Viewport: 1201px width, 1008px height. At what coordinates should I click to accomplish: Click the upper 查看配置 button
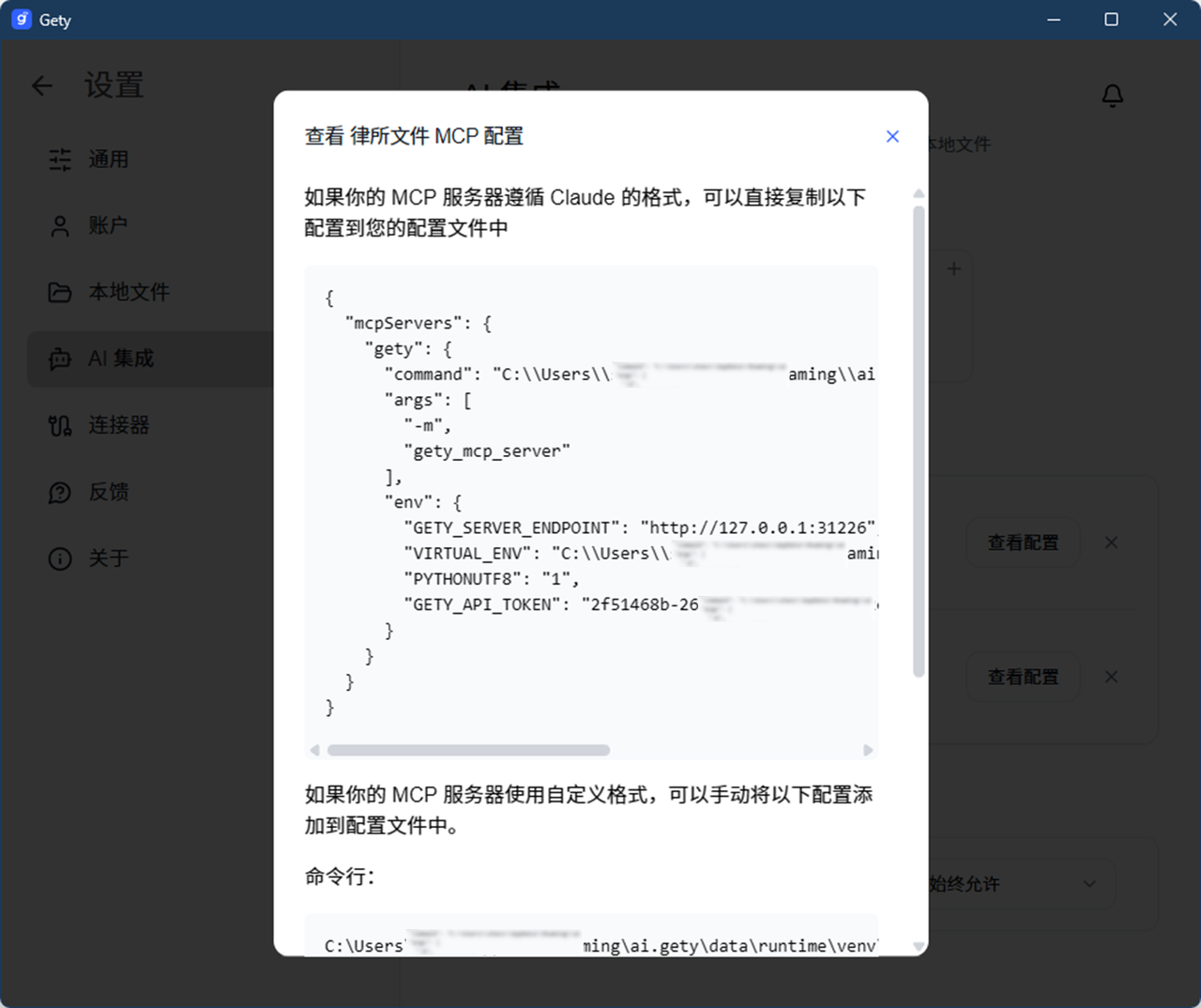(1023, 542)
